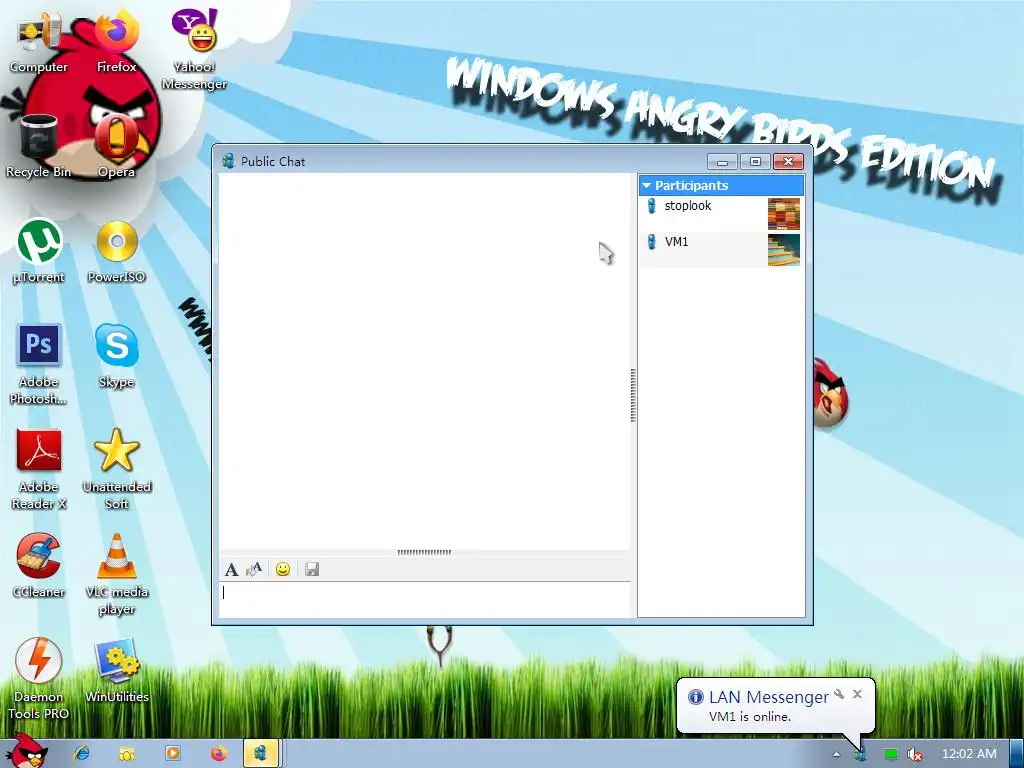Click the Show desktop button at taskbar edge
Image resolution: width=1024 pixels, height=768 pixels.
[1017, 754]
